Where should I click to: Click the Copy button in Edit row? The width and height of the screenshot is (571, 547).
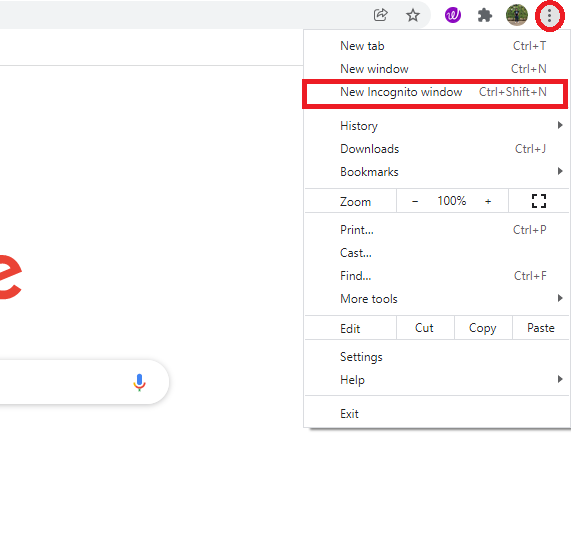(x=483, y=328)
